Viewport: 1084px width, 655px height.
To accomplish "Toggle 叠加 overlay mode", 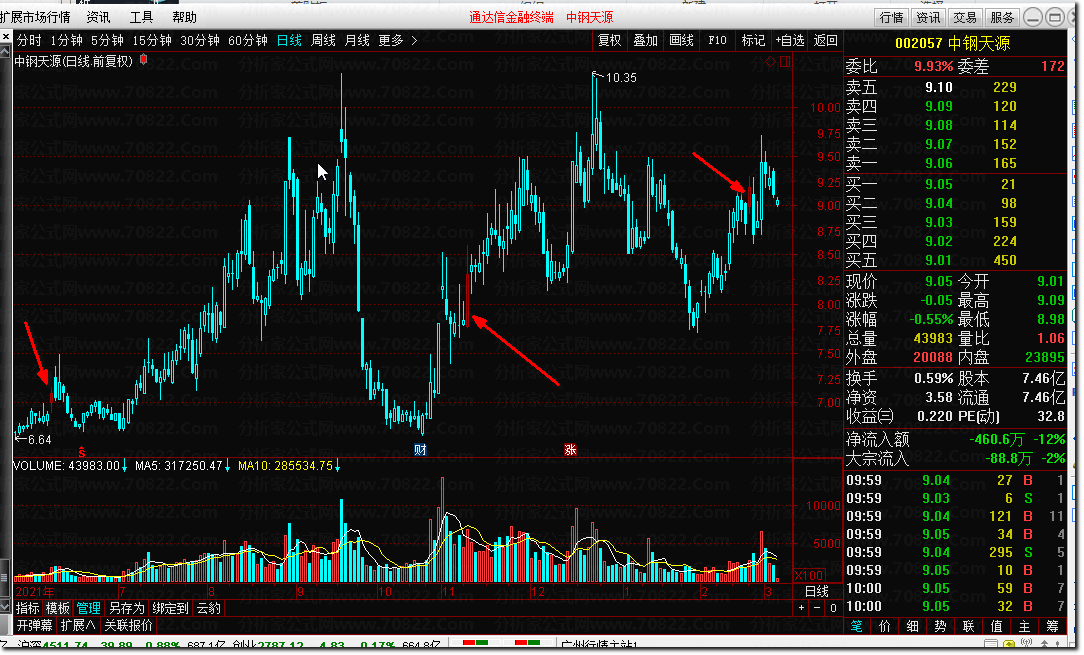I will (x=646, y=40).
